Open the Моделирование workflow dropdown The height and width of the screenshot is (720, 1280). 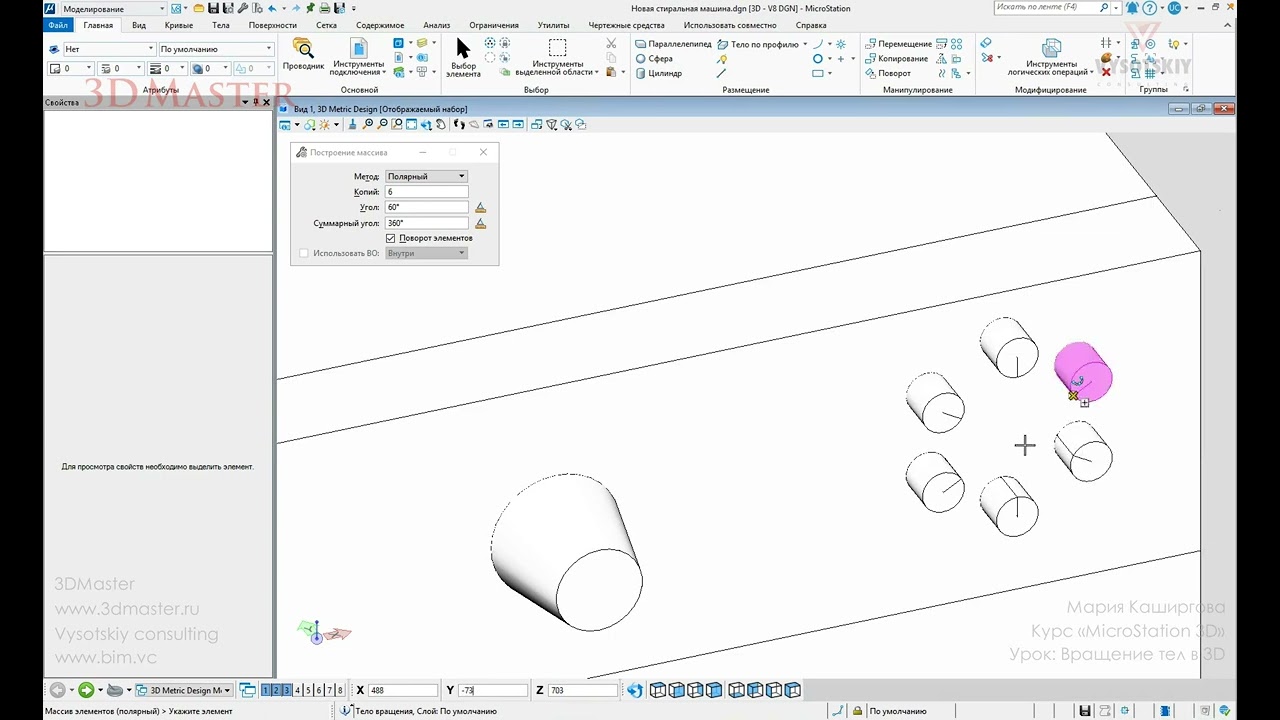click(x=113, y=8)
